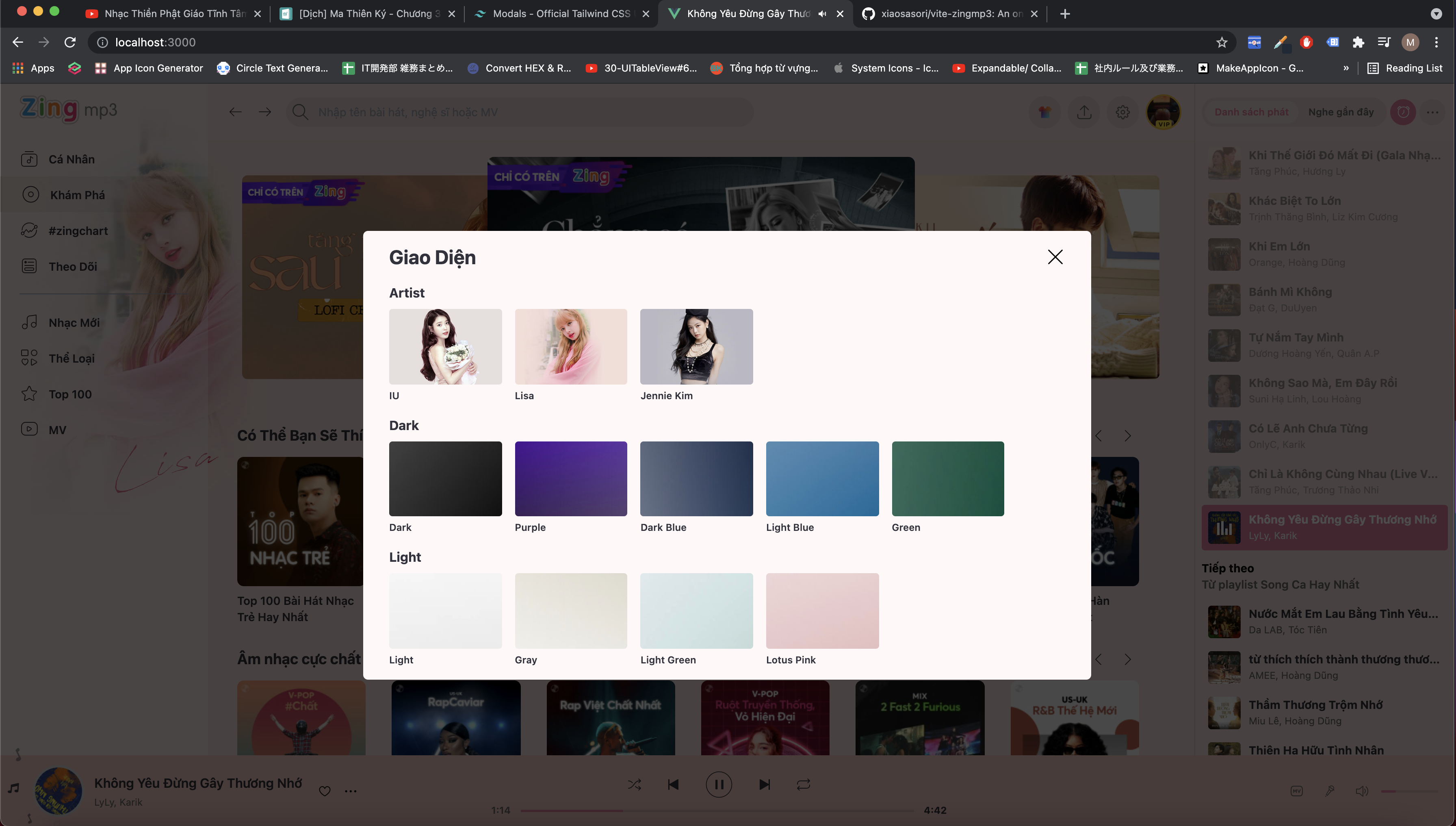Open the Reading List
Viewport: 1456px width, 826px height.
pyautogui.click(x=1404, y=68)
